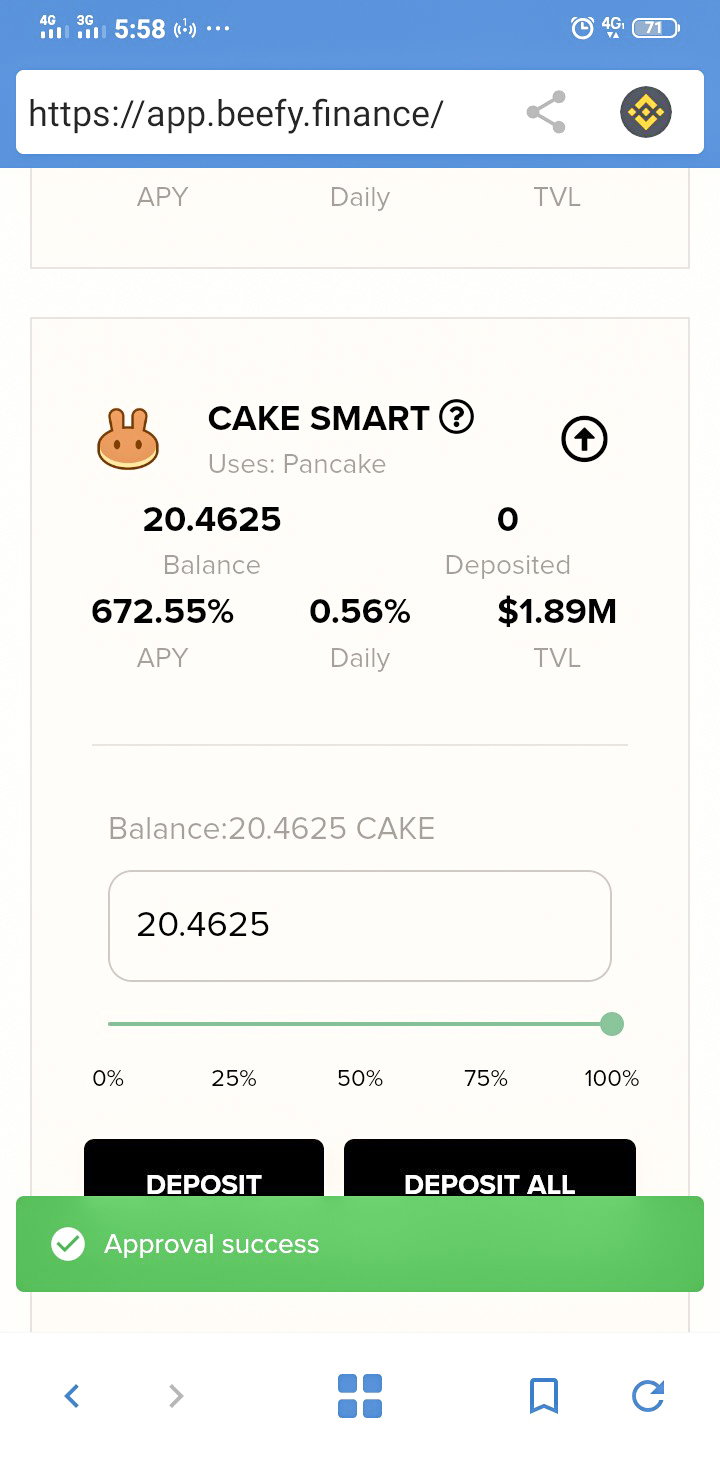Open the Binance chain network icon
Viewport: 720px width, 1460px height.
pyautogui.click(x=645, y=112)
